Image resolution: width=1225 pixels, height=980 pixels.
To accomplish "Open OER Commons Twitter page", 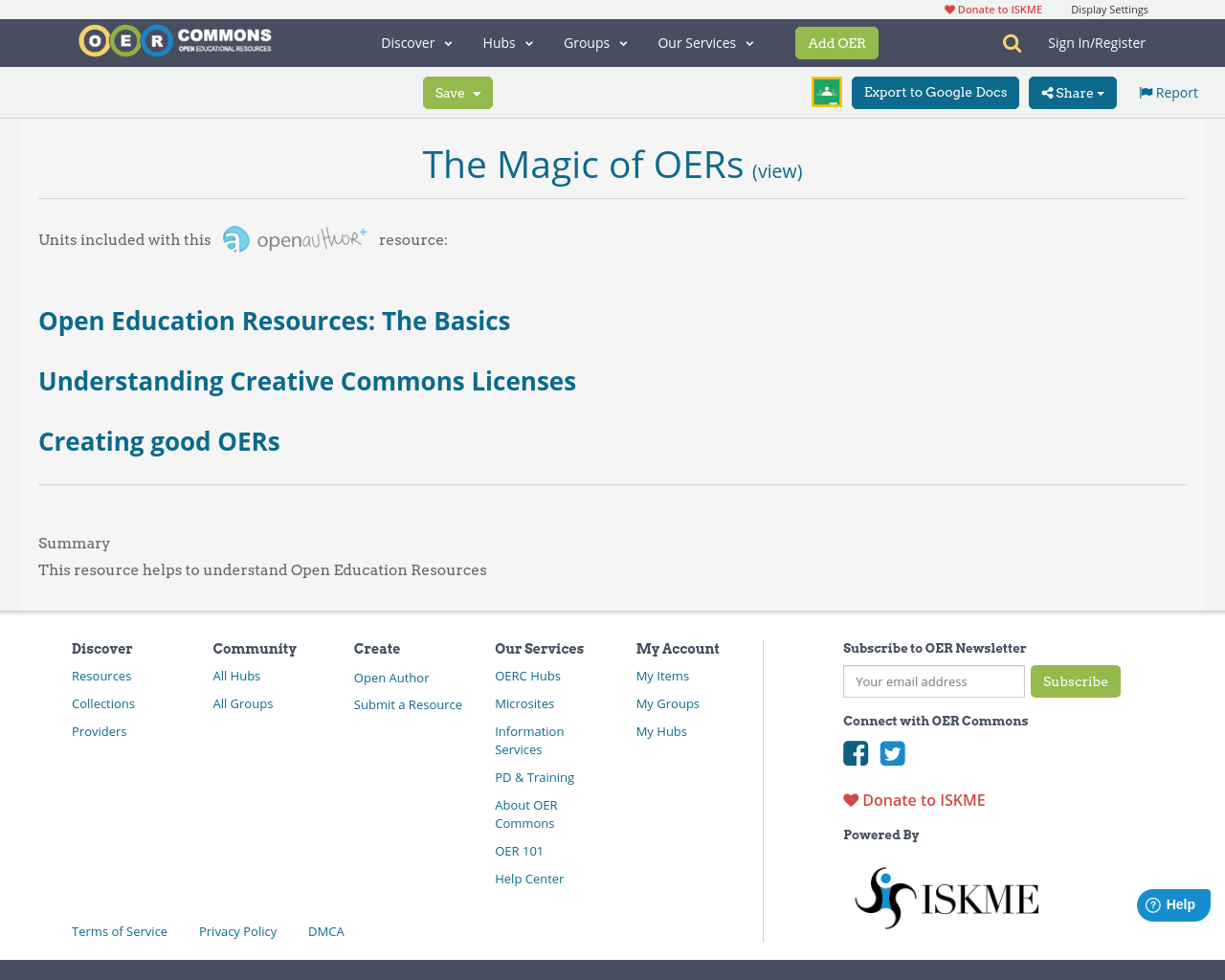I will [892, 754].
